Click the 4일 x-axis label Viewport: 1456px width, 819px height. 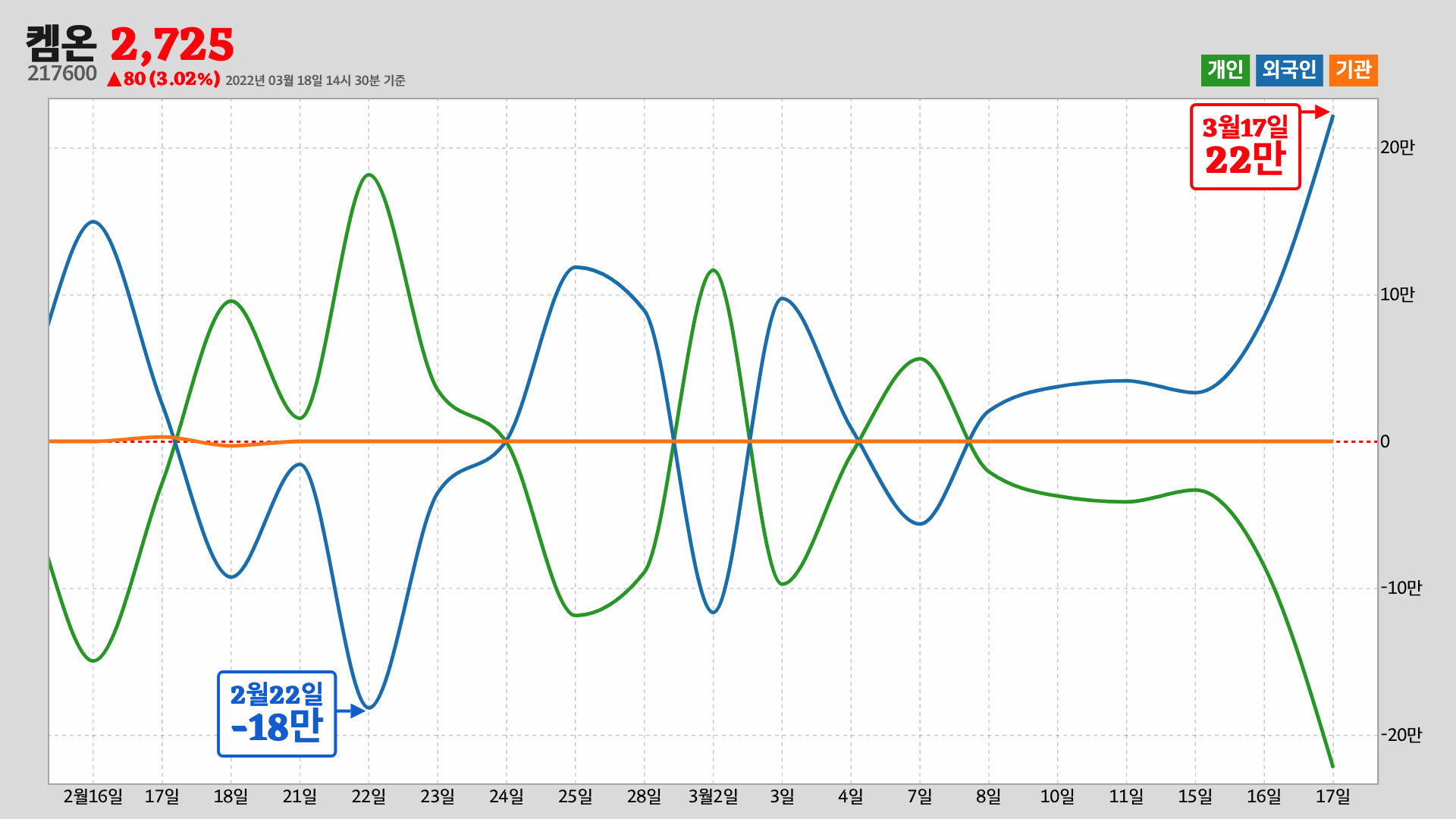coord(851,796)
